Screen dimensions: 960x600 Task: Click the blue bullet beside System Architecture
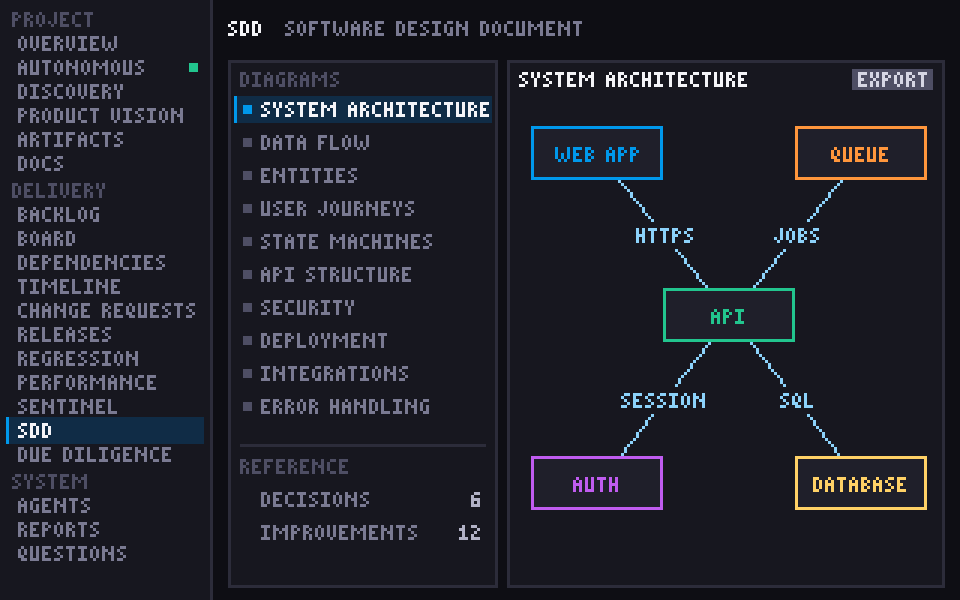point(247,110)
